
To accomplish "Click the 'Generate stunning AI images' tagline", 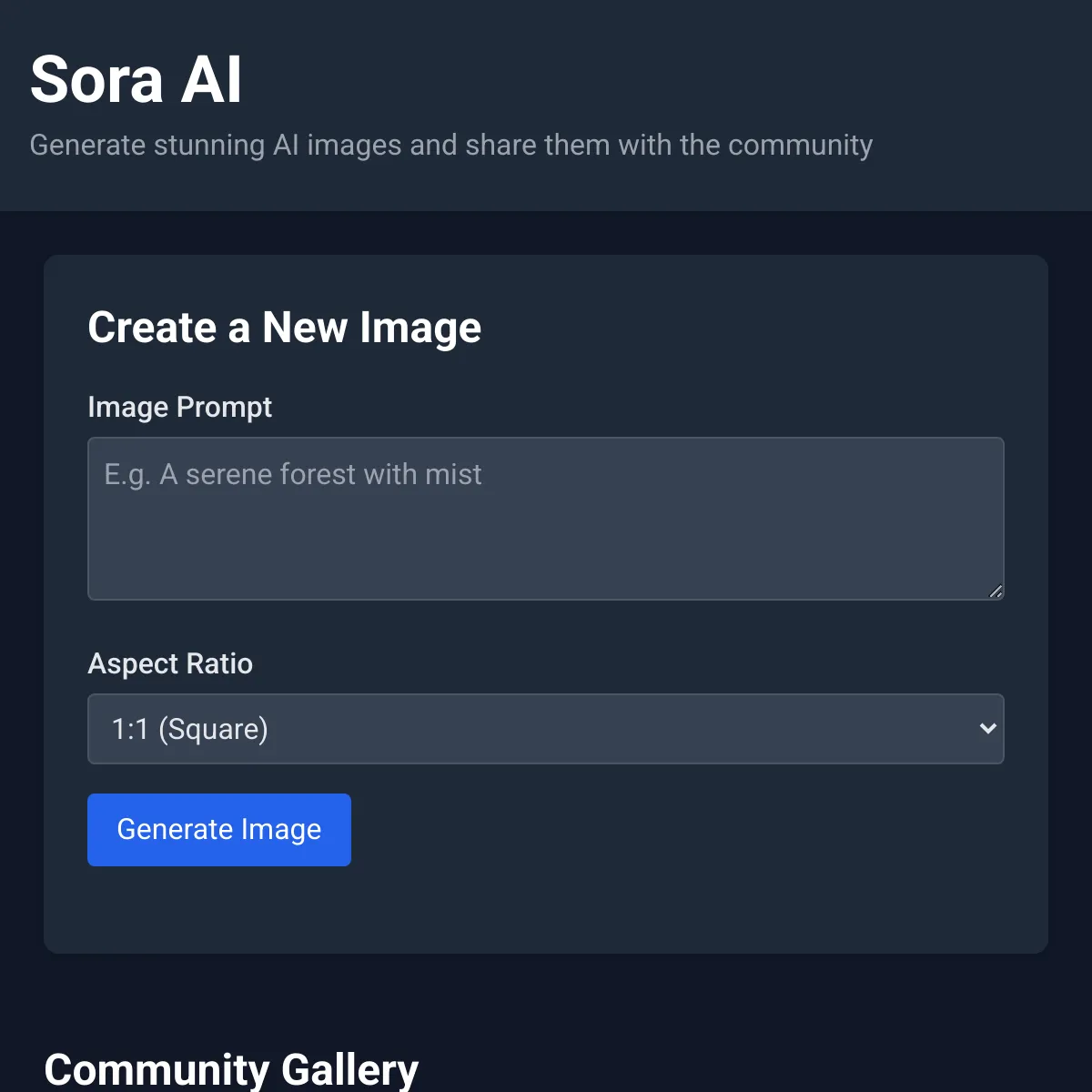I will pyautogui.click(x=451, y=145).
